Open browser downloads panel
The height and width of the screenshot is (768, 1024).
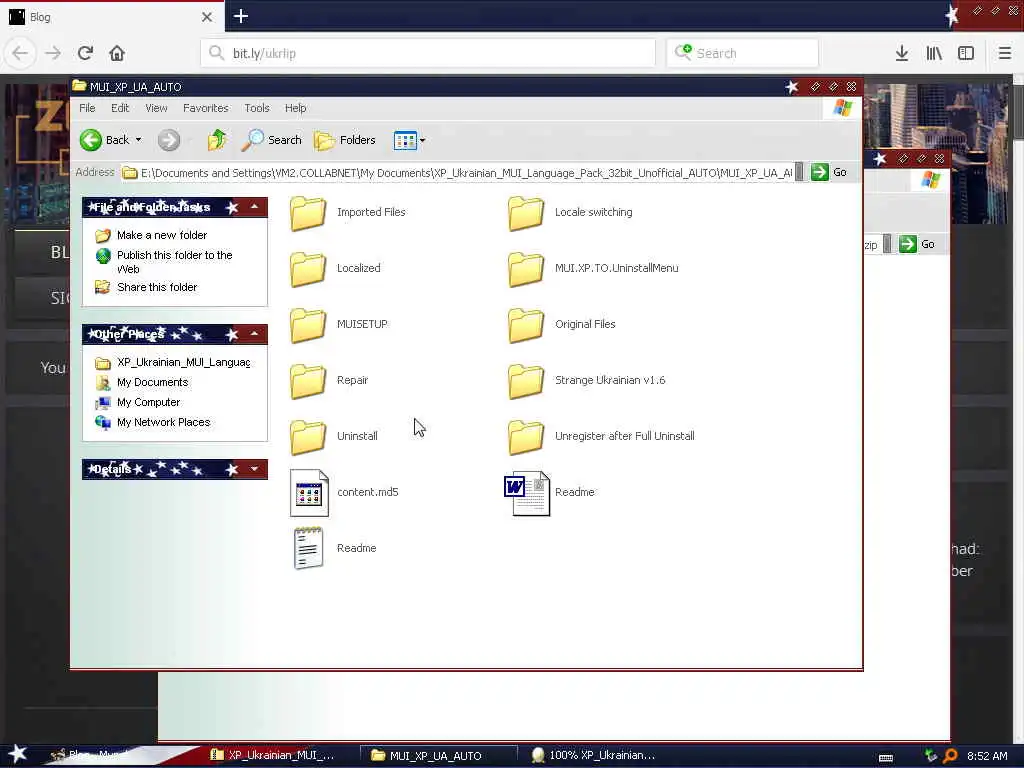(902, 53)
